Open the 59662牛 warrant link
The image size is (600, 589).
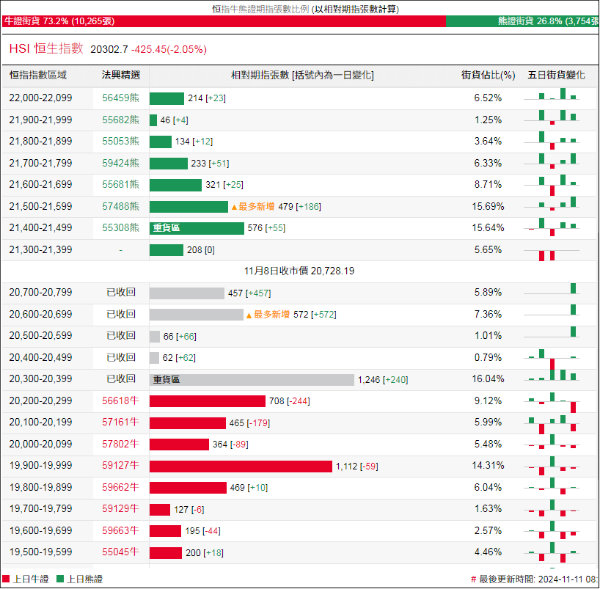(x=120, y=487)
